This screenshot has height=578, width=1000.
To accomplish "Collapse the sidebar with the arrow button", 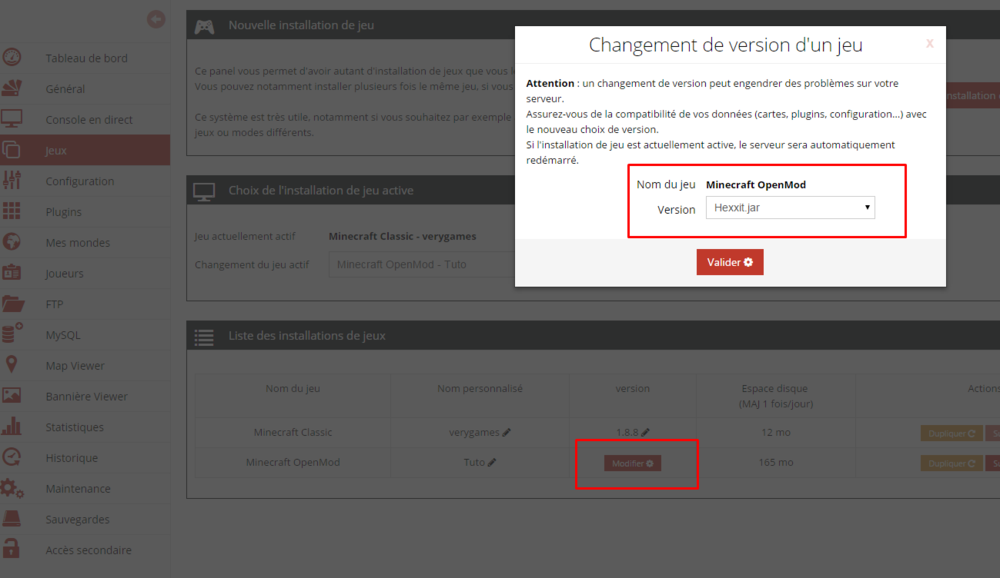I will coord(156,18).
